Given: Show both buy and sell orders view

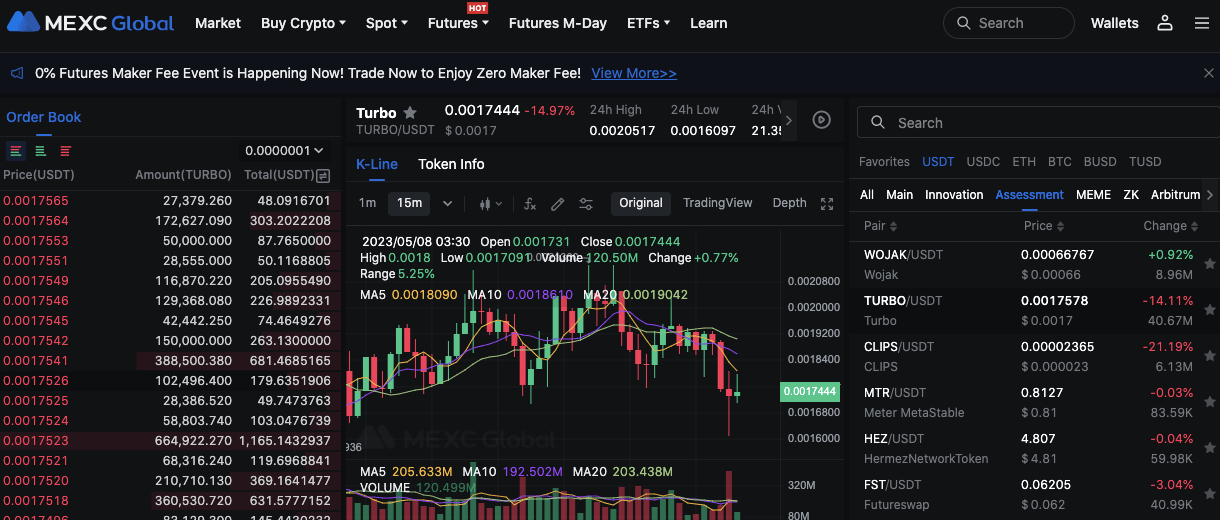Looking at the screenshot, I should 16,151.
